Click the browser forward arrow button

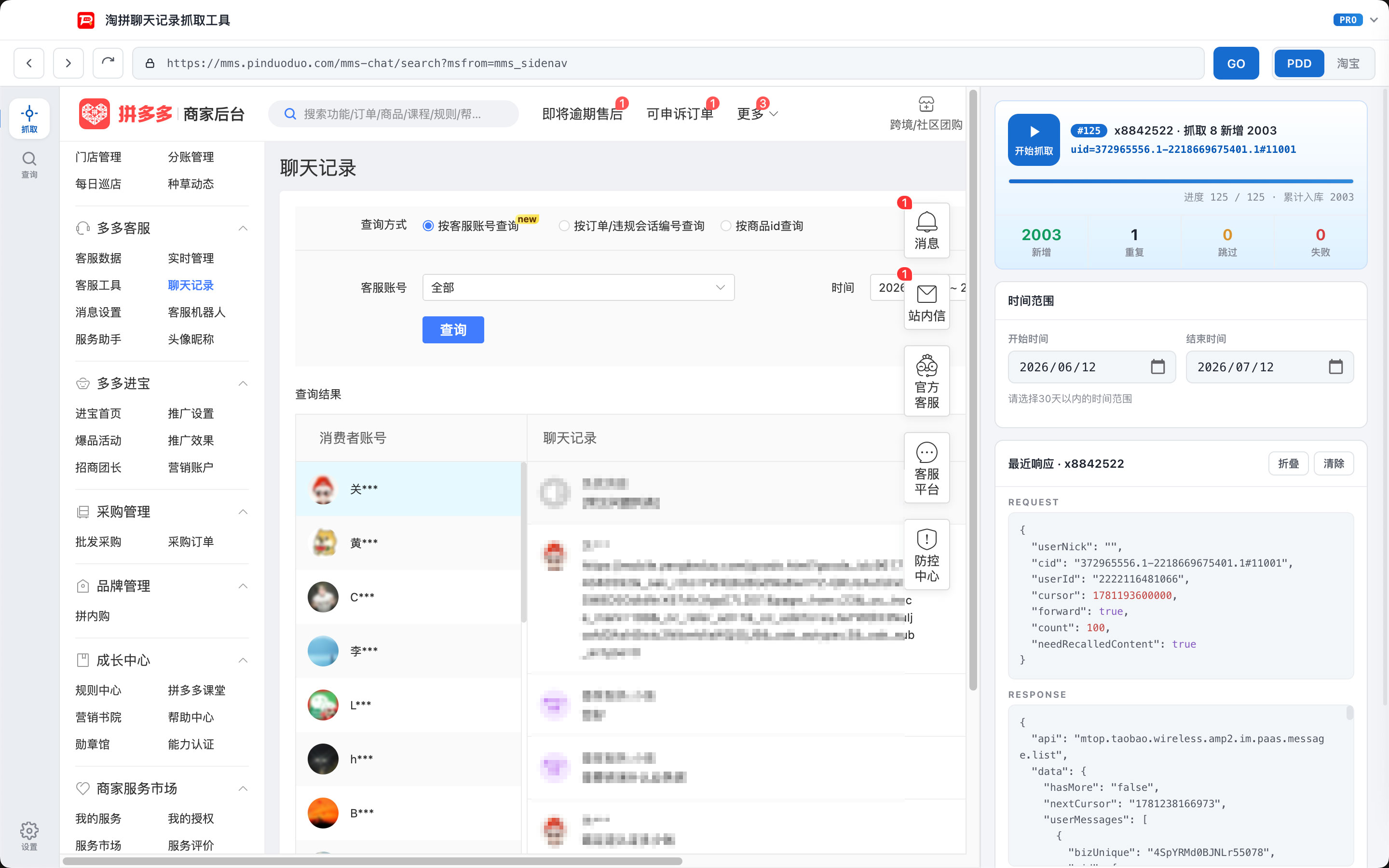[x=68, y=63]
